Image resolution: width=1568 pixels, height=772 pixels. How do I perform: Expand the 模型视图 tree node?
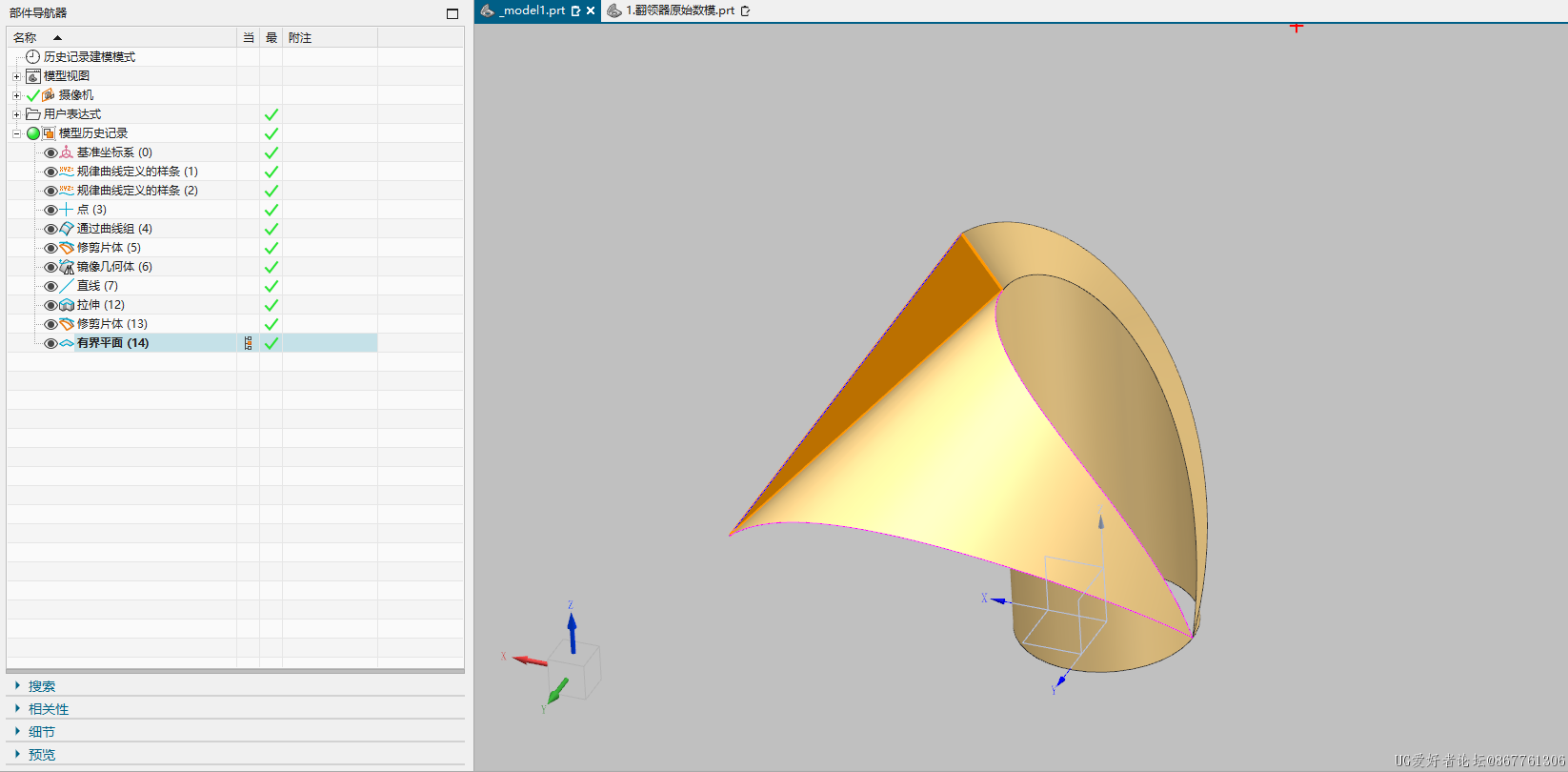pos(16,76)
